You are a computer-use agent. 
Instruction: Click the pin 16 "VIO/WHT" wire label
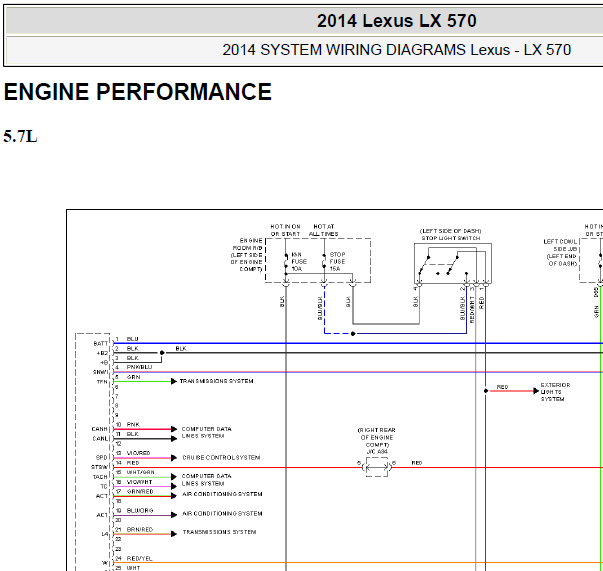(x=139, y=482)
